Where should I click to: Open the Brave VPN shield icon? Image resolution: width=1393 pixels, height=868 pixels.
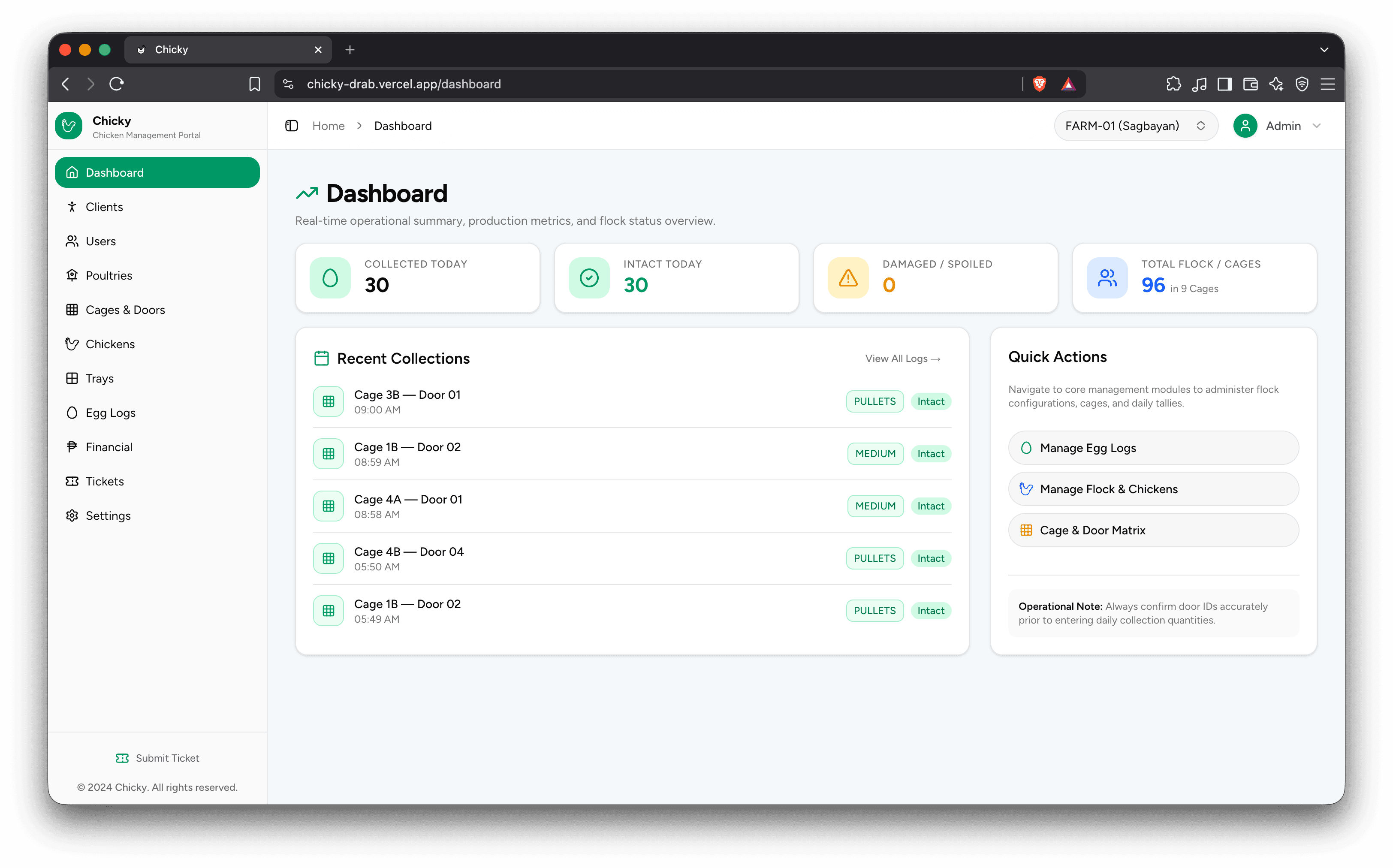[1302, 84]
